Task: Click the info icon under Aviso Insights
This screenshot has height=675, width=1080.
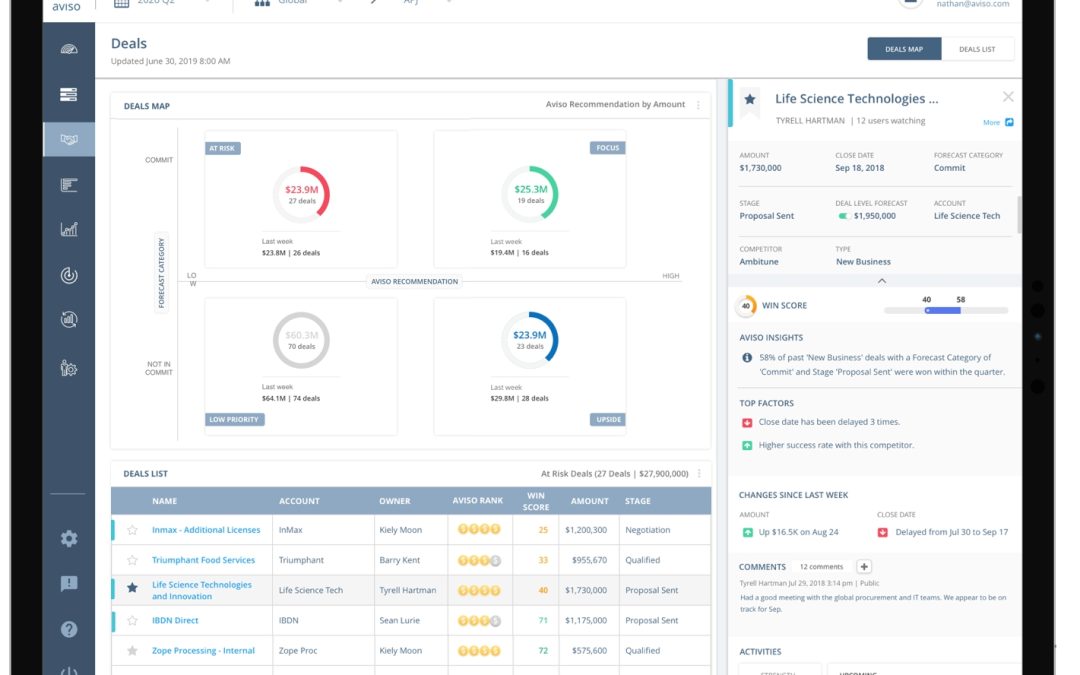Action: pos(747,357)
